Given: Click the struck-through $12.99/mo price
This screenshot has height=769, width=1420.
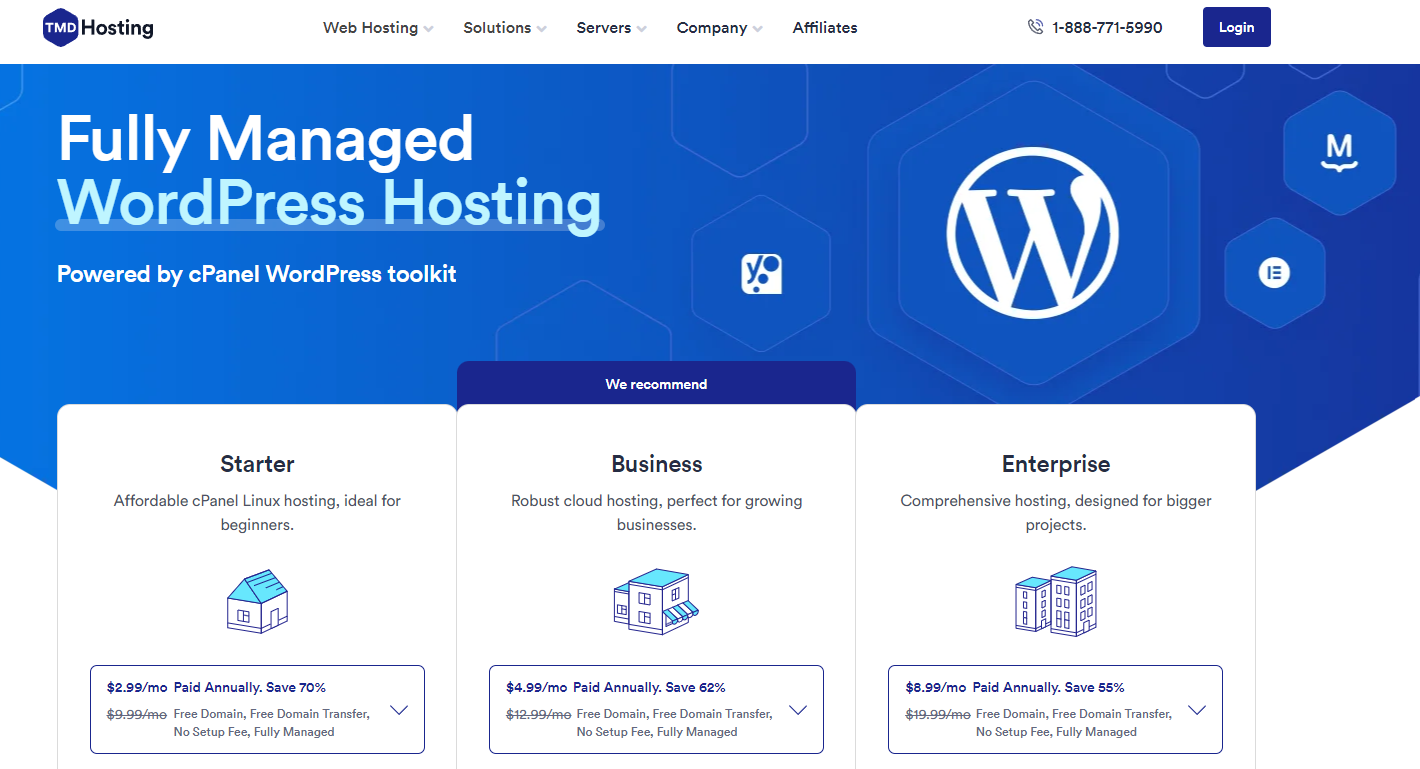Looking at the screenshot, I should [x=538, y=714].
